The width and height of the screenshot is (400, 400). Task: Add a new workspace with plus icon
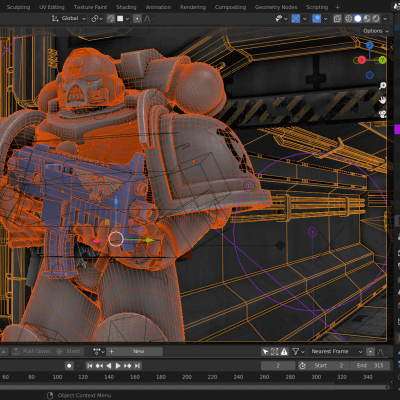tap(337, 7)
